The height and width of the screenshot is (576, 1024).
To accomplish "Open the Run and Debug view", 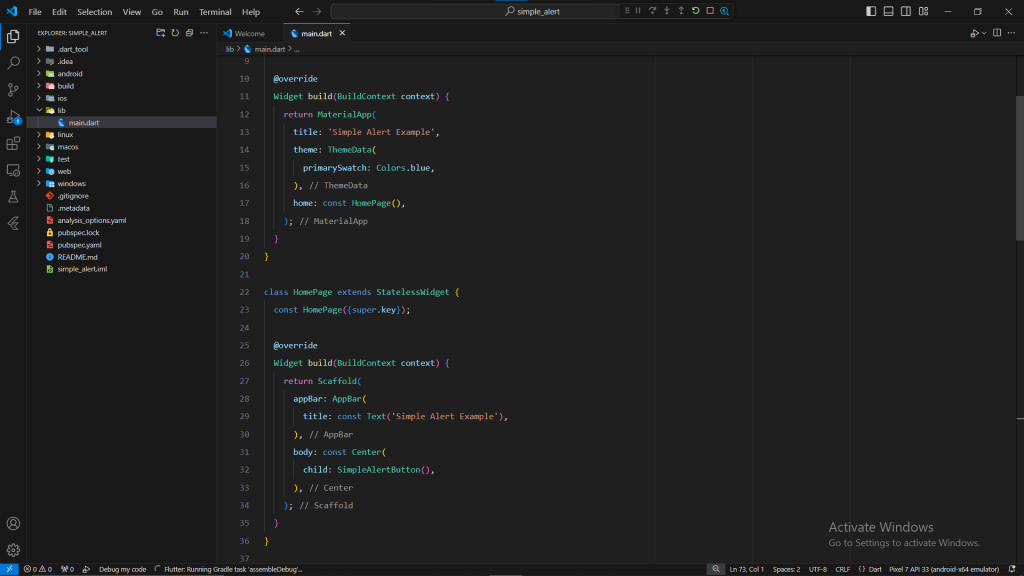I will [x=13, y=117].
